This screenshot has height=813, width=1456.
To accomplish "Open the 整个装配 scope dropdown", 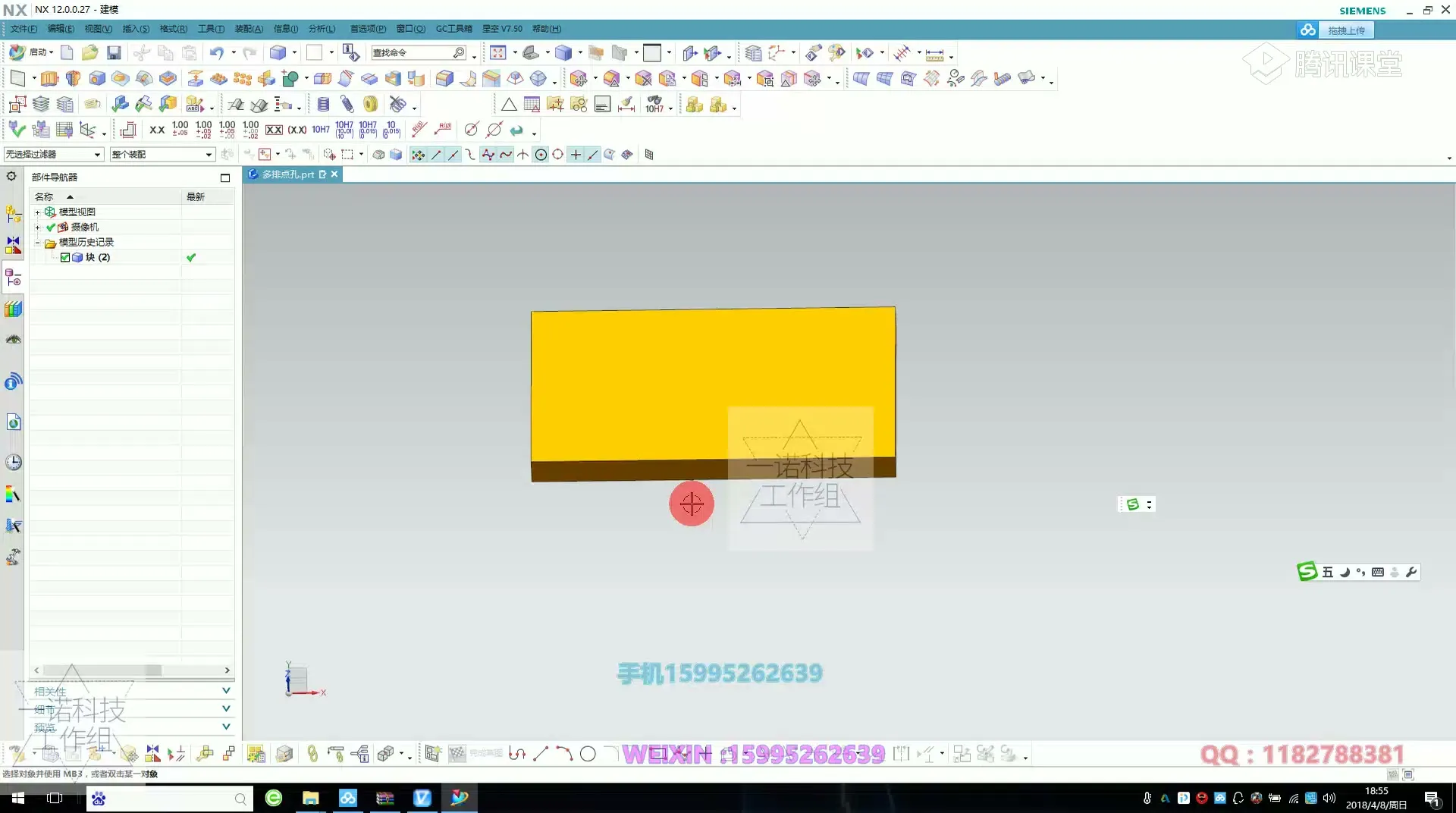I will click(x=208, y=154).
